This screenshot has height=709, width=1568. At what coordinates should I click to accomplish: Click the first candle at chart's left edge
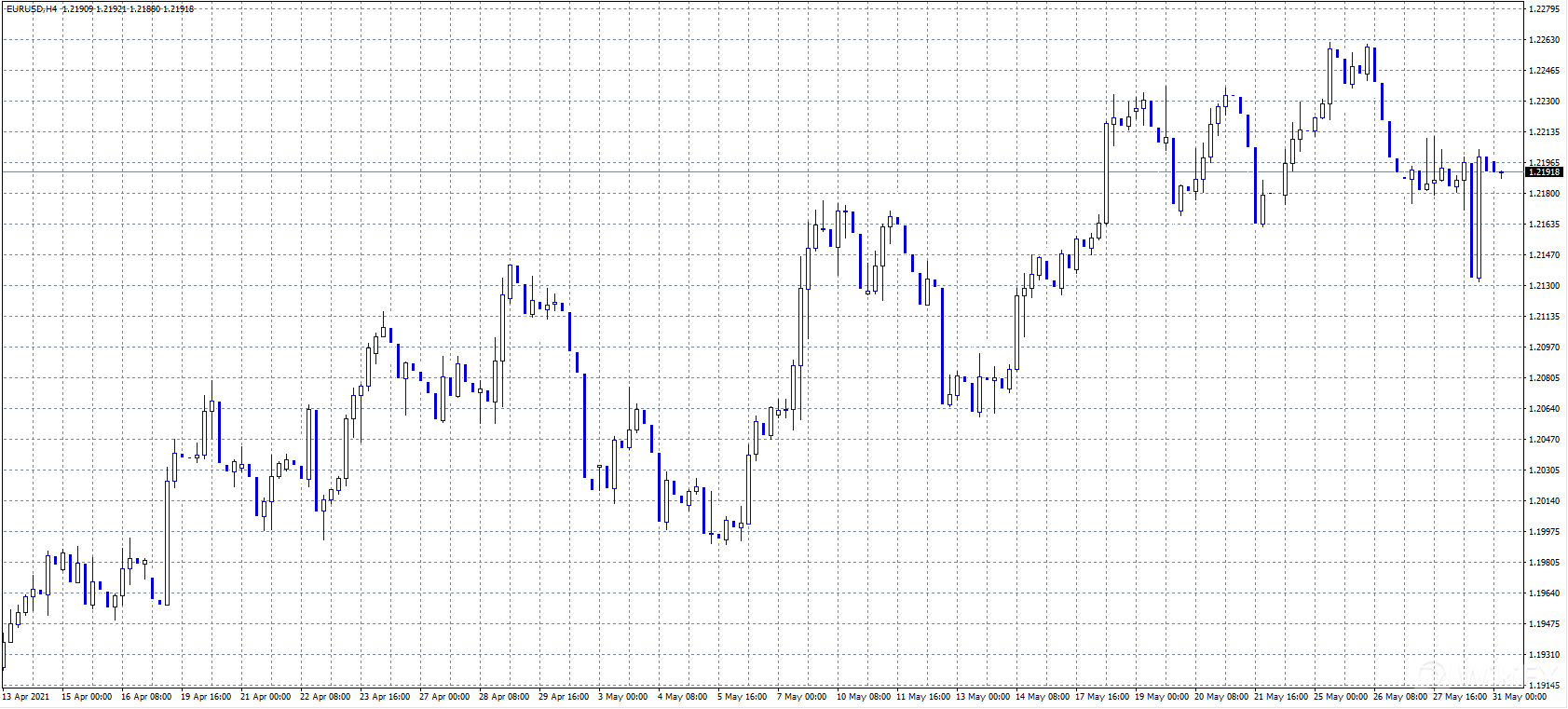3,652
